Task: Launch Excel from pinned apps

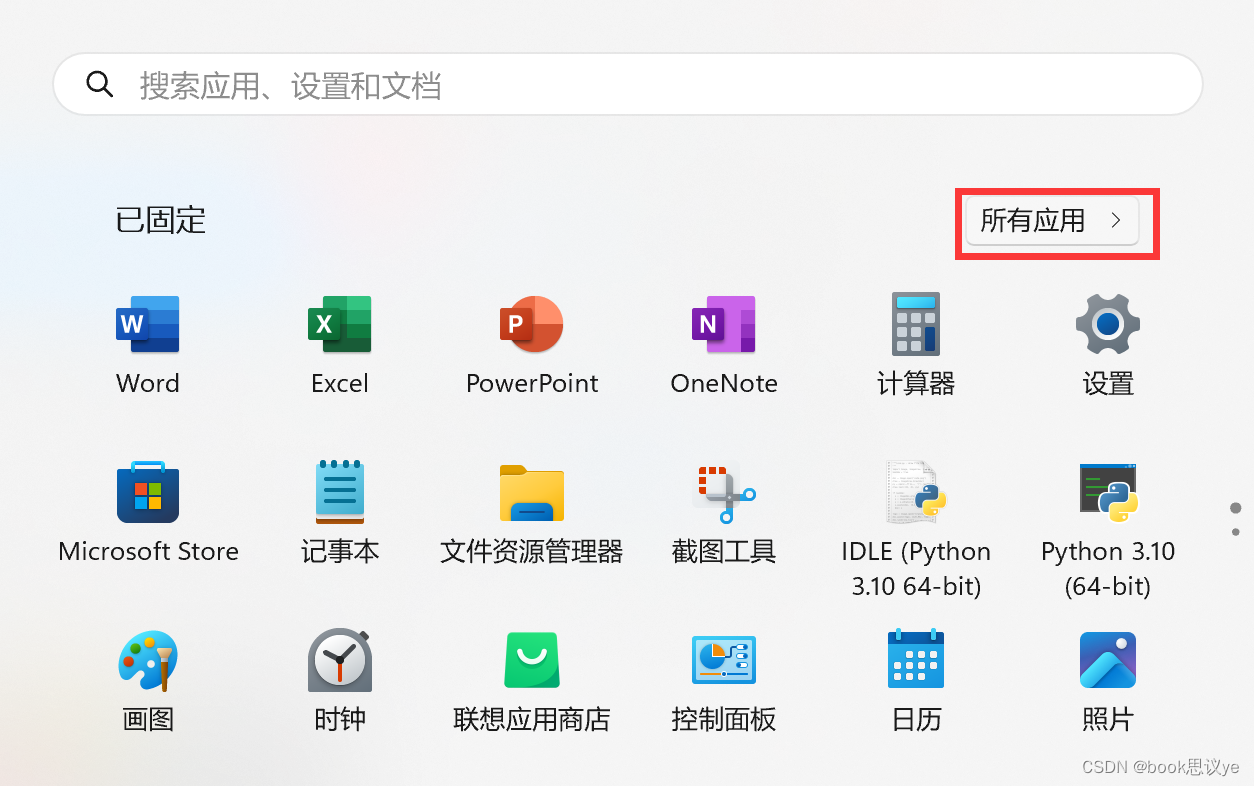Action: (340, 324)
